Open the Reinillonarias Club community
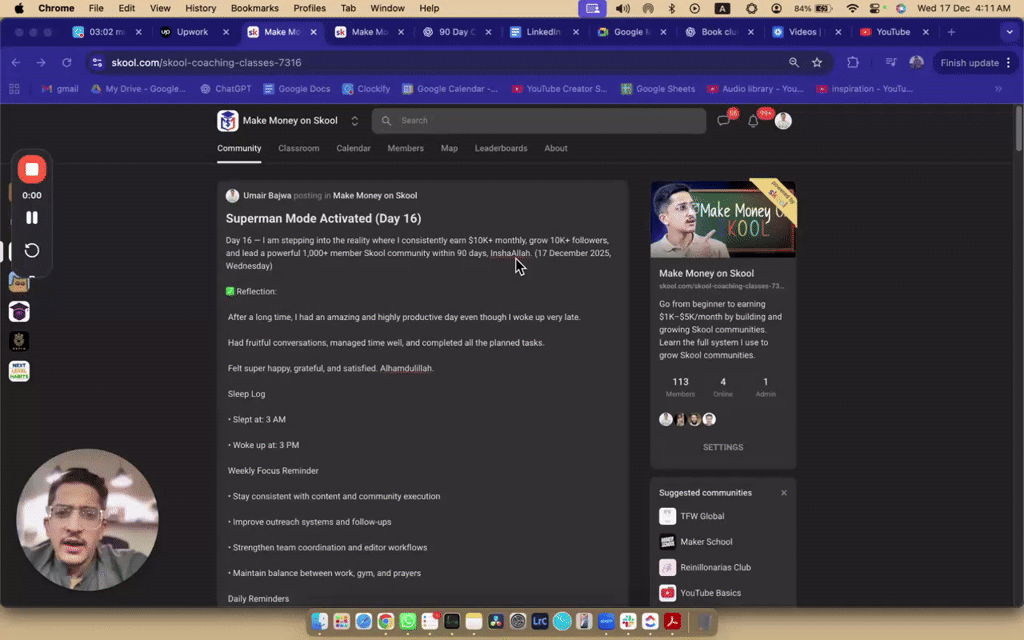The height and width of the screenshot is (640, 1024). (x=715, y=567)
